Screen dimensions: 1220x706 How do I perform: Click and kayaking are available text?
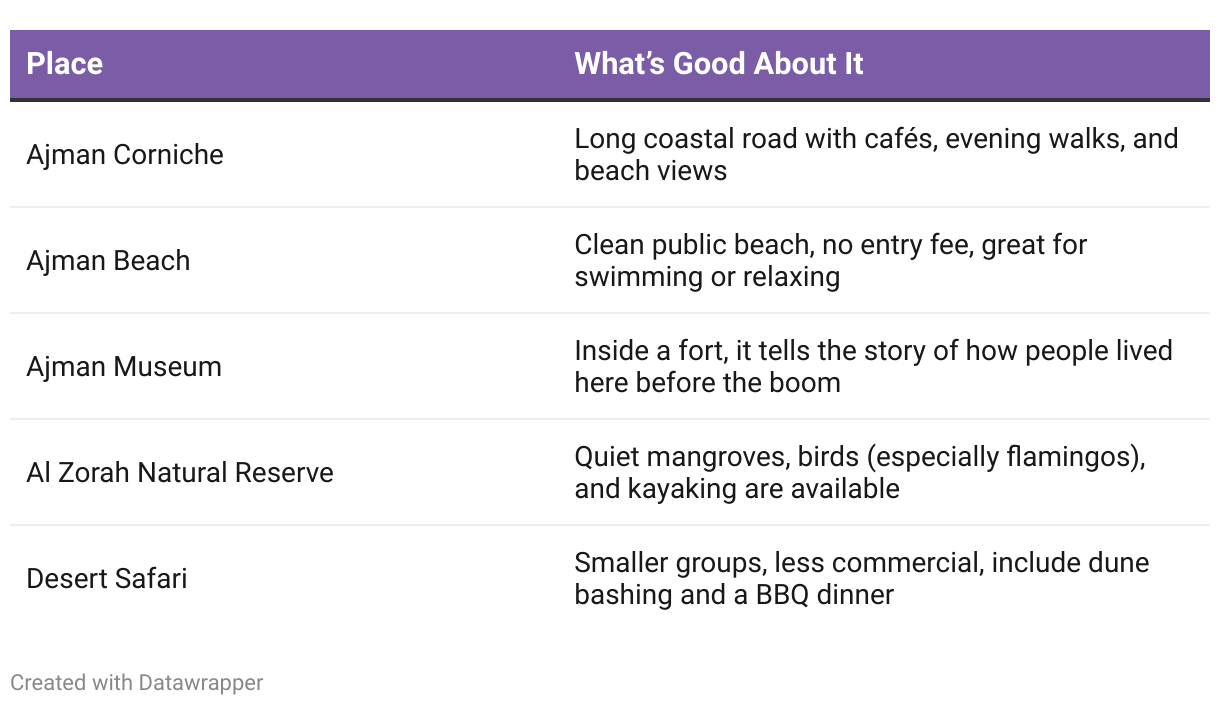click(737, 489)
